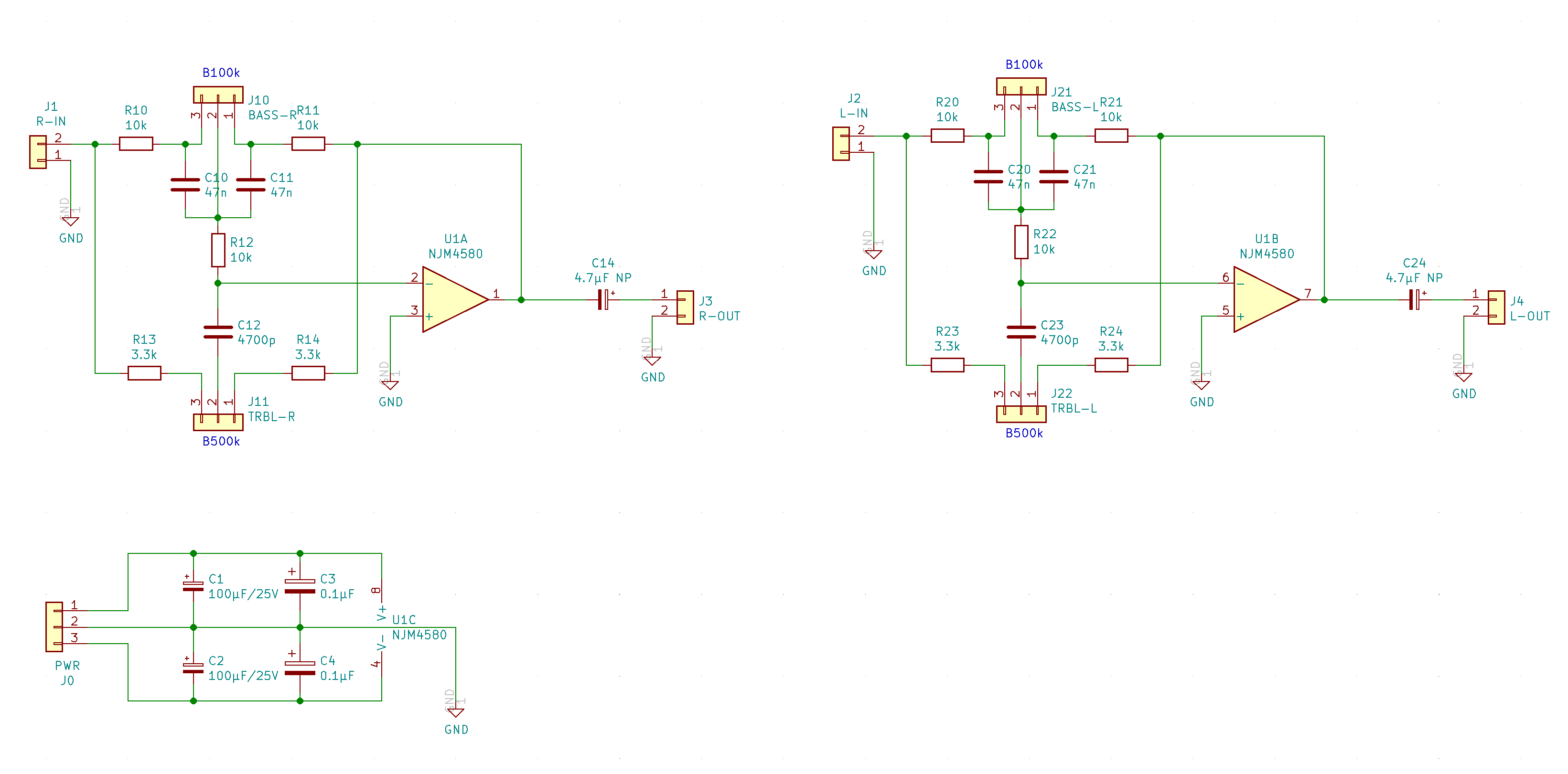Select the J0 PWR connector
The image size is (1568, 774).
pos(54,627)
